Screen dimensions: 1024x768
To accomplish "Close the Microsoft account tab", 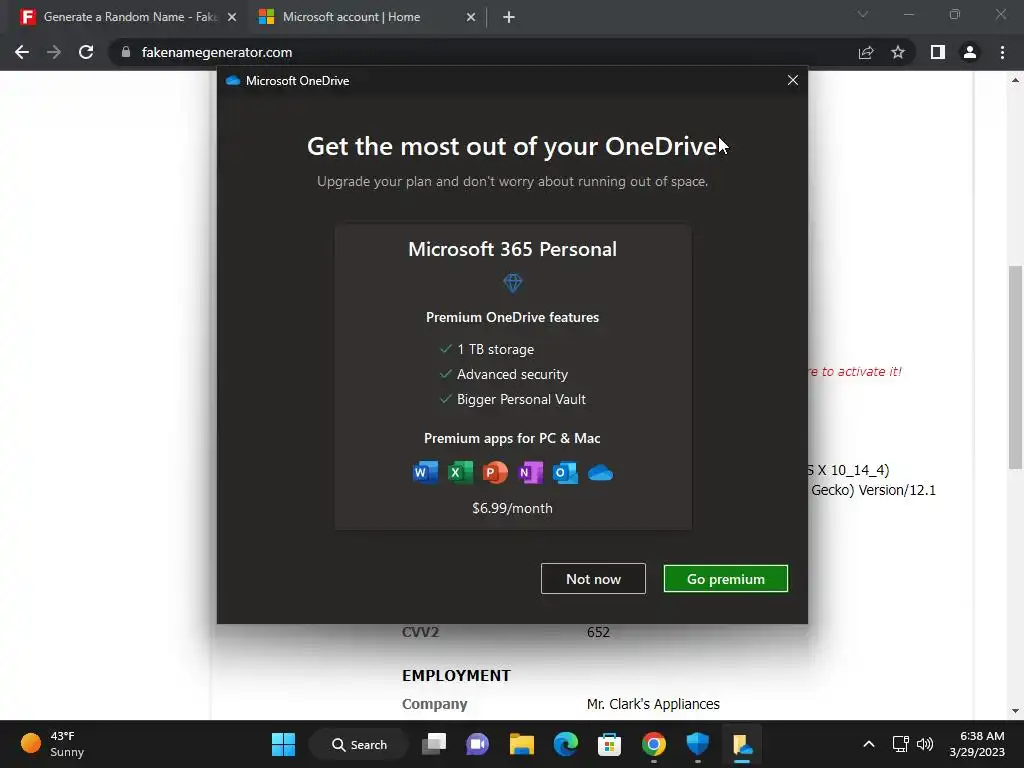I will click(x=471, y=17).
